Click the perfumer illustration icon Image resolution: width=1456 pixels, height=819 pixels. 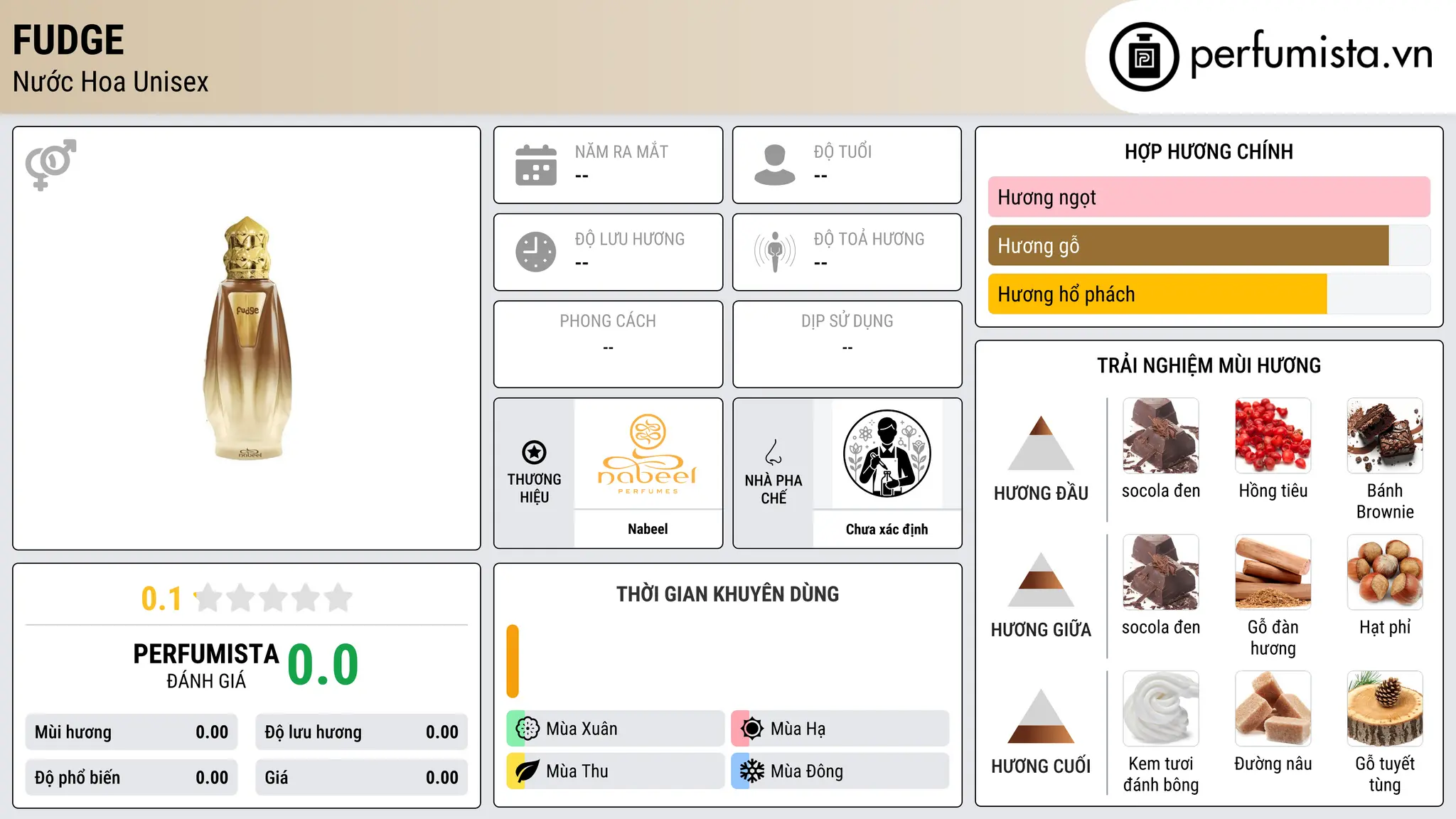click(x=887, y=454)
